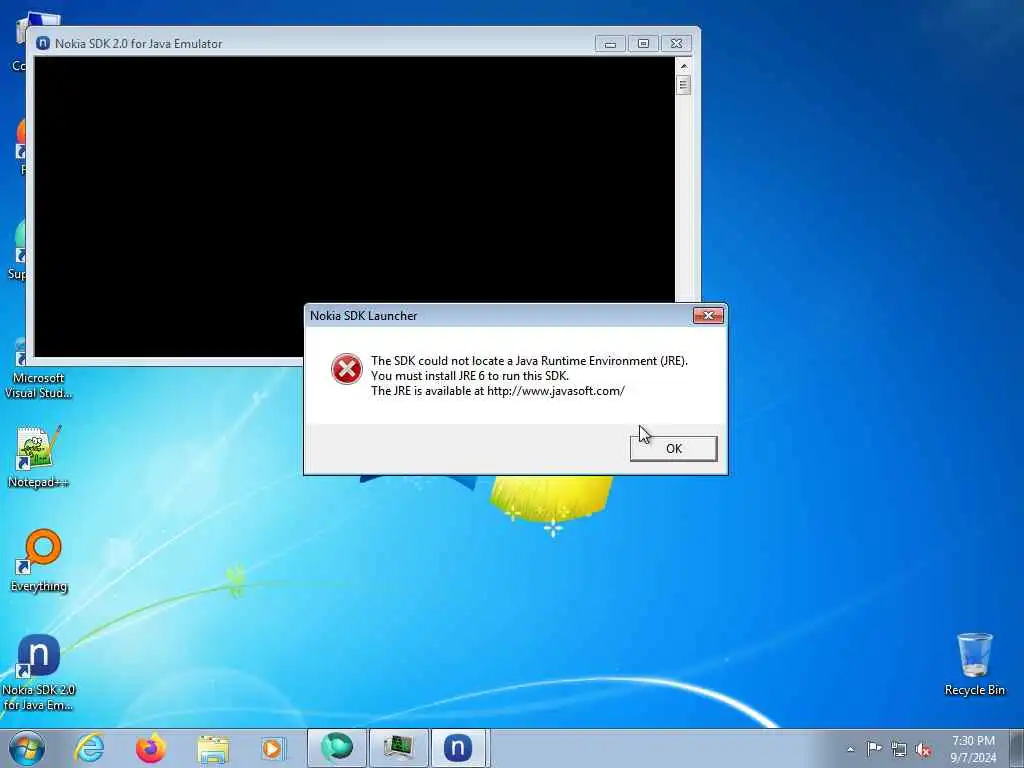Click the javasoft.com URL text in dialog

click(x=556, y=391)
